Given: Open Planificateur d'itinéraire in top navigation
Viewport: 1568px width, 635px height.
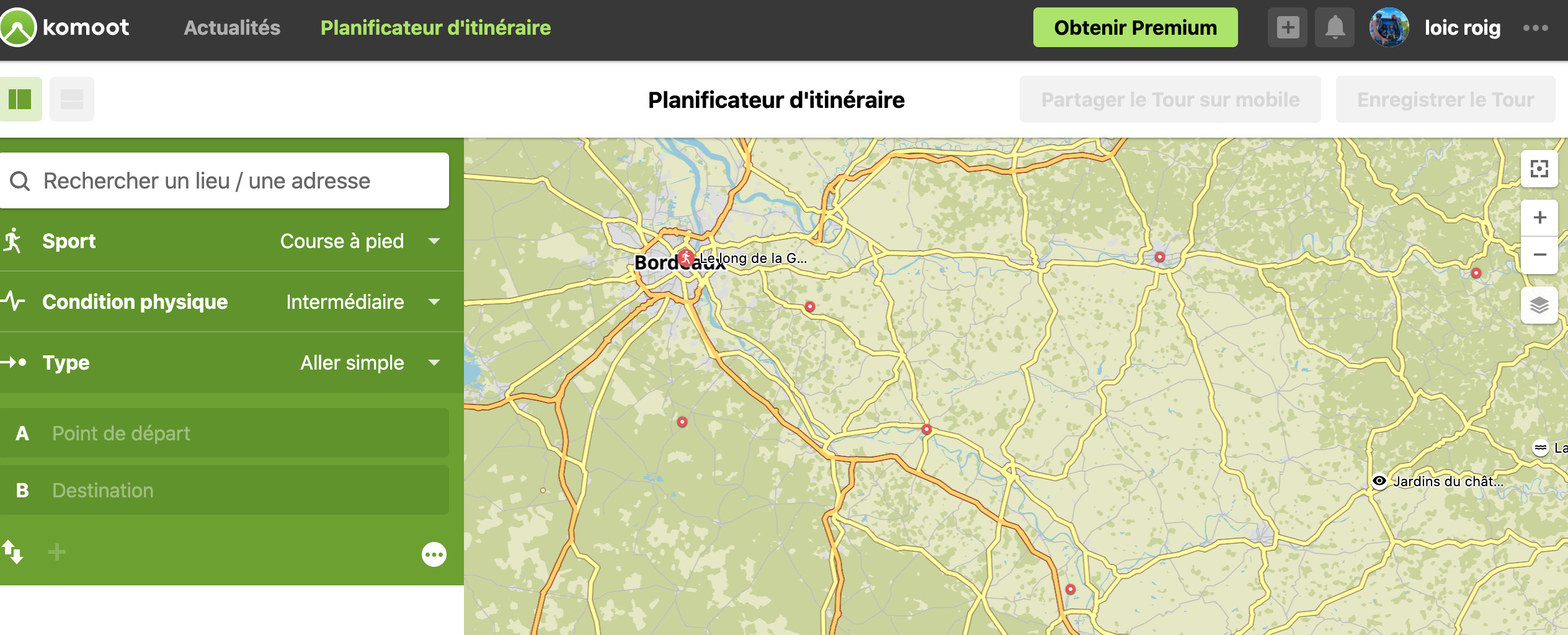Looking at the screenshot, I should [435, 28].
